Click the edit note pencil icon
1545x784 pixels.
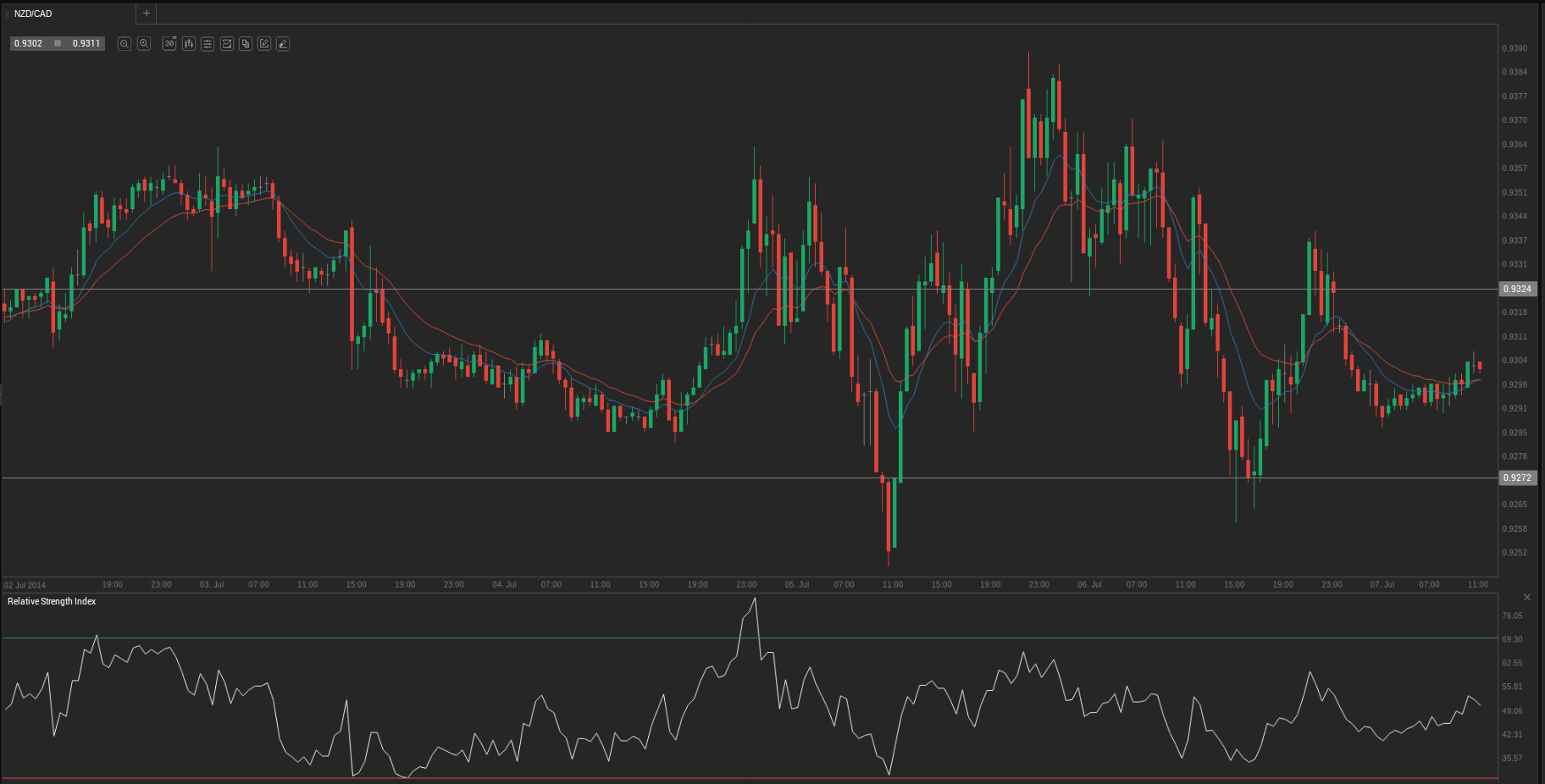[264, 44]
